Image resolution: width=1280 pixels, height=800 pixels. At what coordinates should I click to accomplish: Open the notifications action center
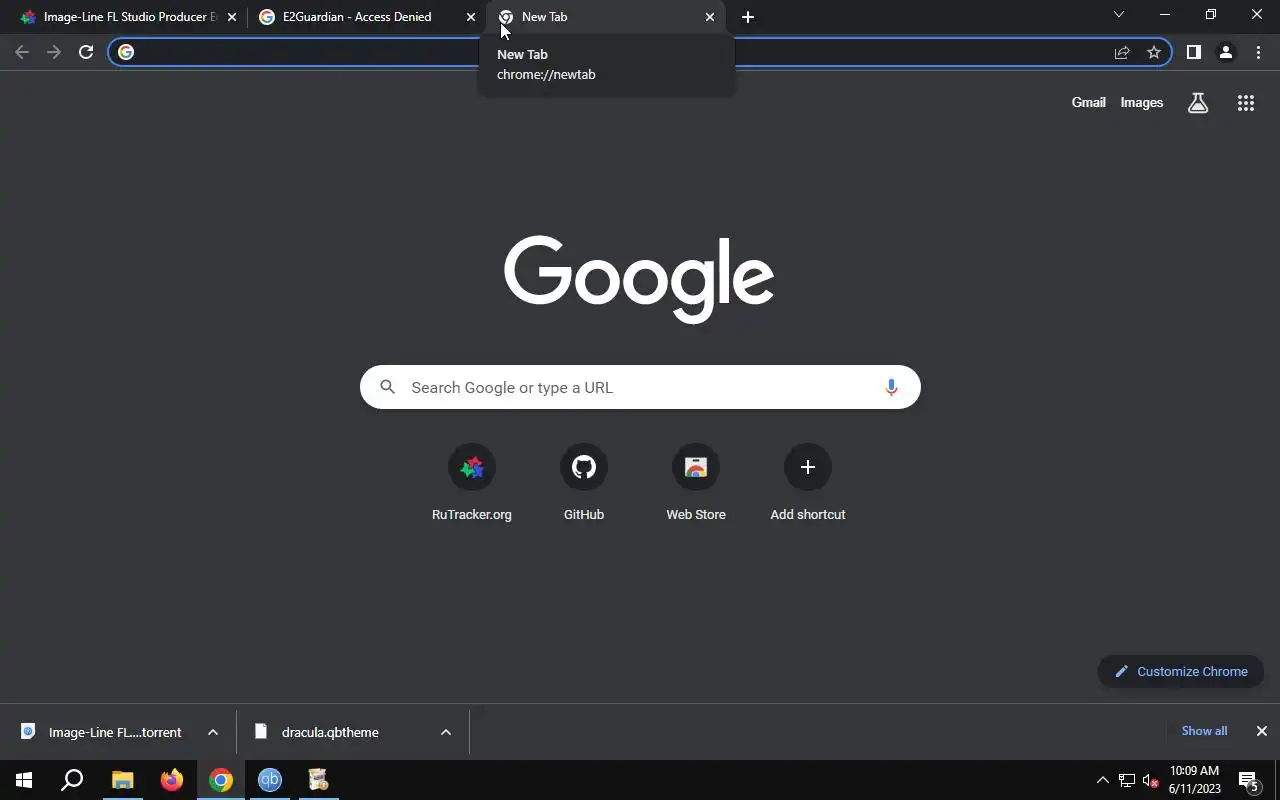coord(1249,780)
